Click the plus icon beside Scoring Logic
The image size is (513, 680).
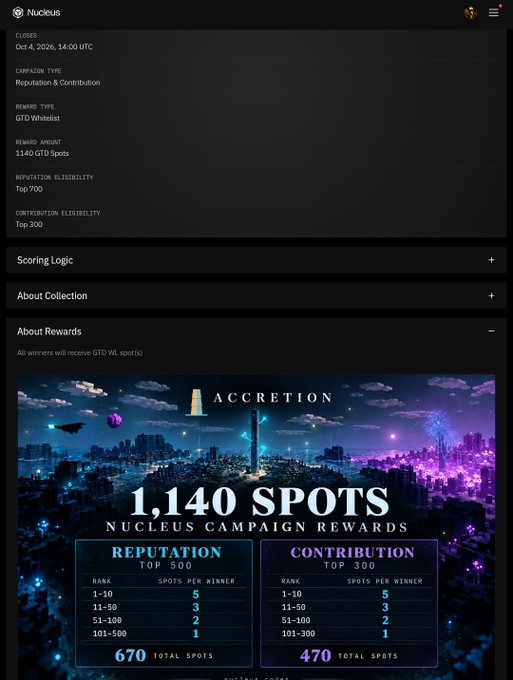click(x=491, y=260)
